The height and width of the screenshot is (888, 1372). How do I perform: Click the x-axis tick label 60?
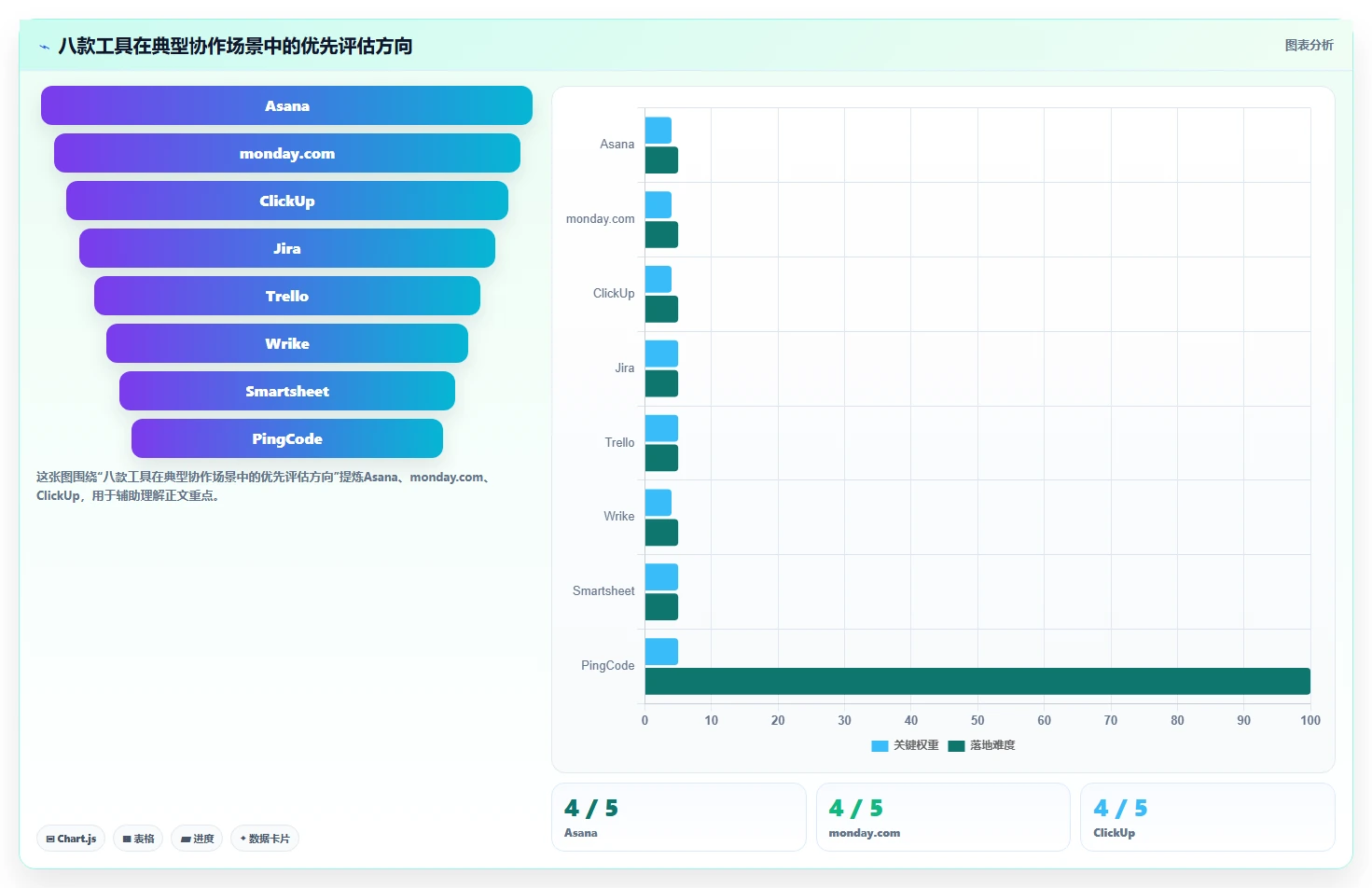click(x=1045, y=720)
